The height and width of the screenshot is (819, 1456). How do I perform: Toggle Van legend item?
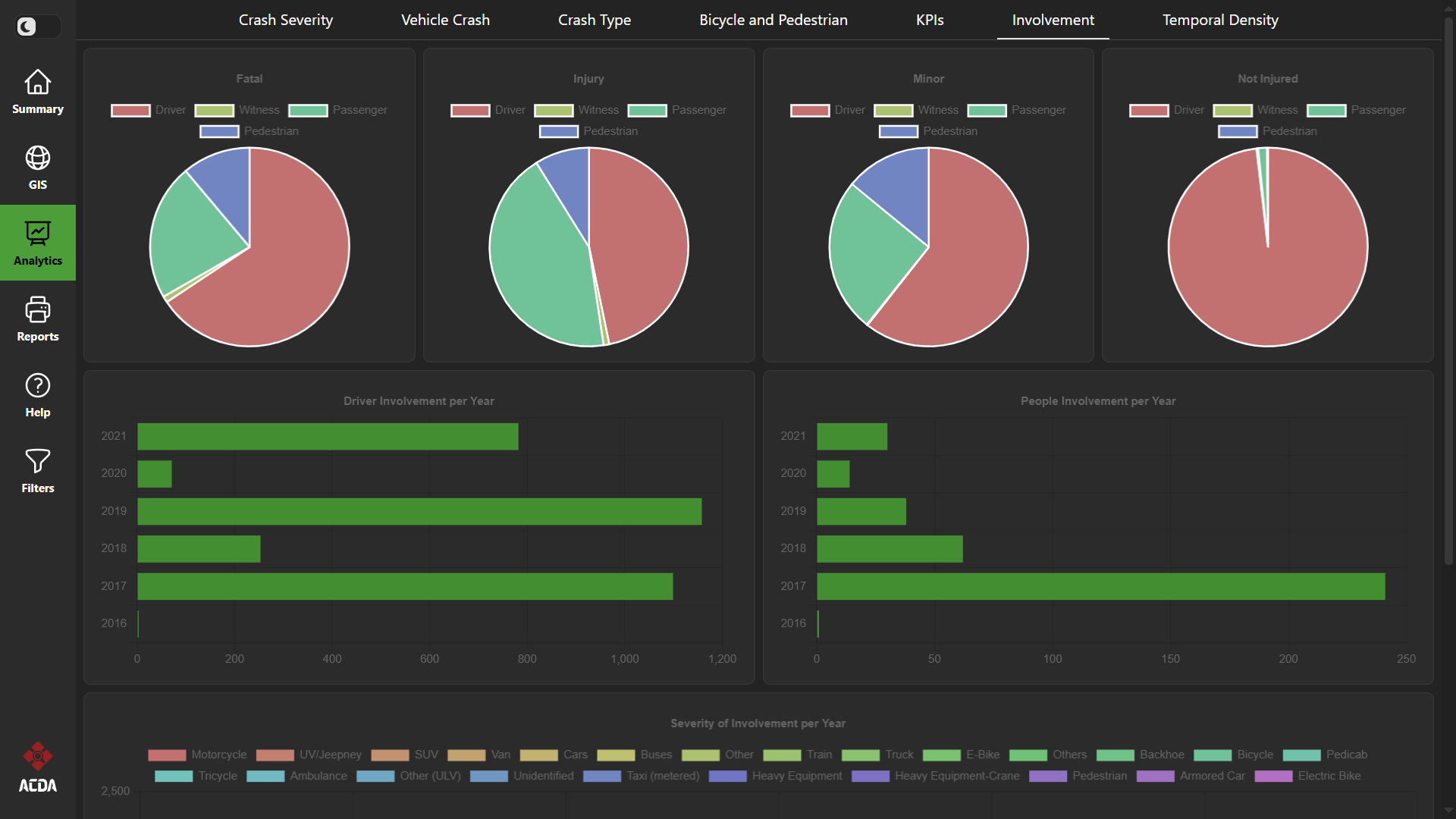tap(479, 755)
